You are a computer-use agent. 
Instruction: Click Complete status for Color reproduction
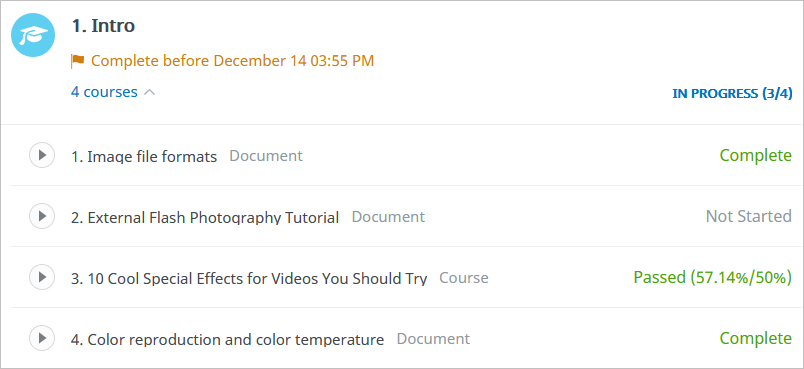point(756,338)
